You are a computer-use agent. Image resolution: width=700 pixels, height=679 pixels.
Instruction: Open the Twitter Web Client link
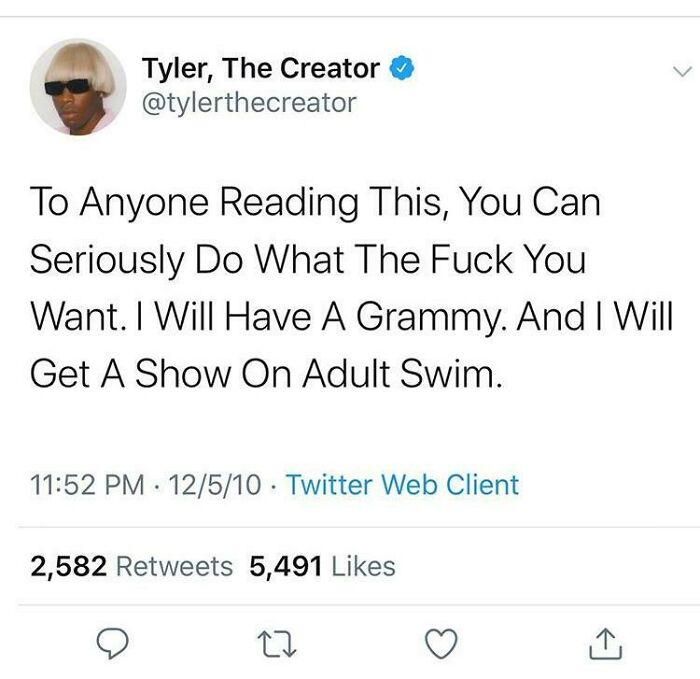(x=402, y=484)
